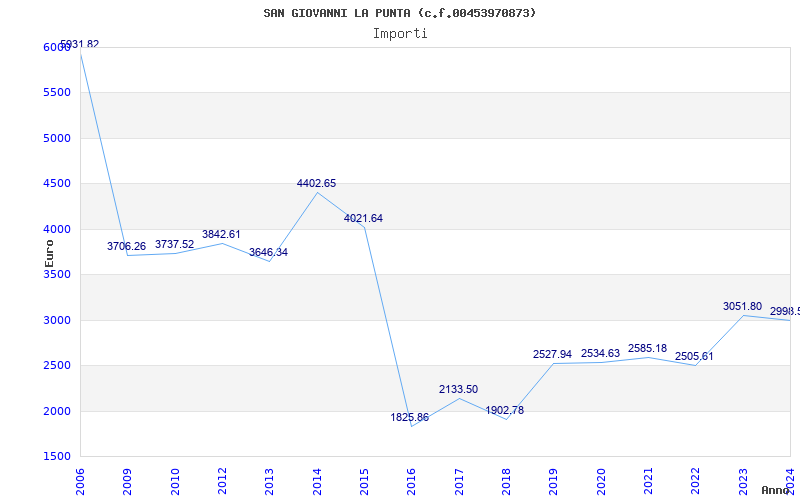Select the 2585.18 value label

point(647,348)
